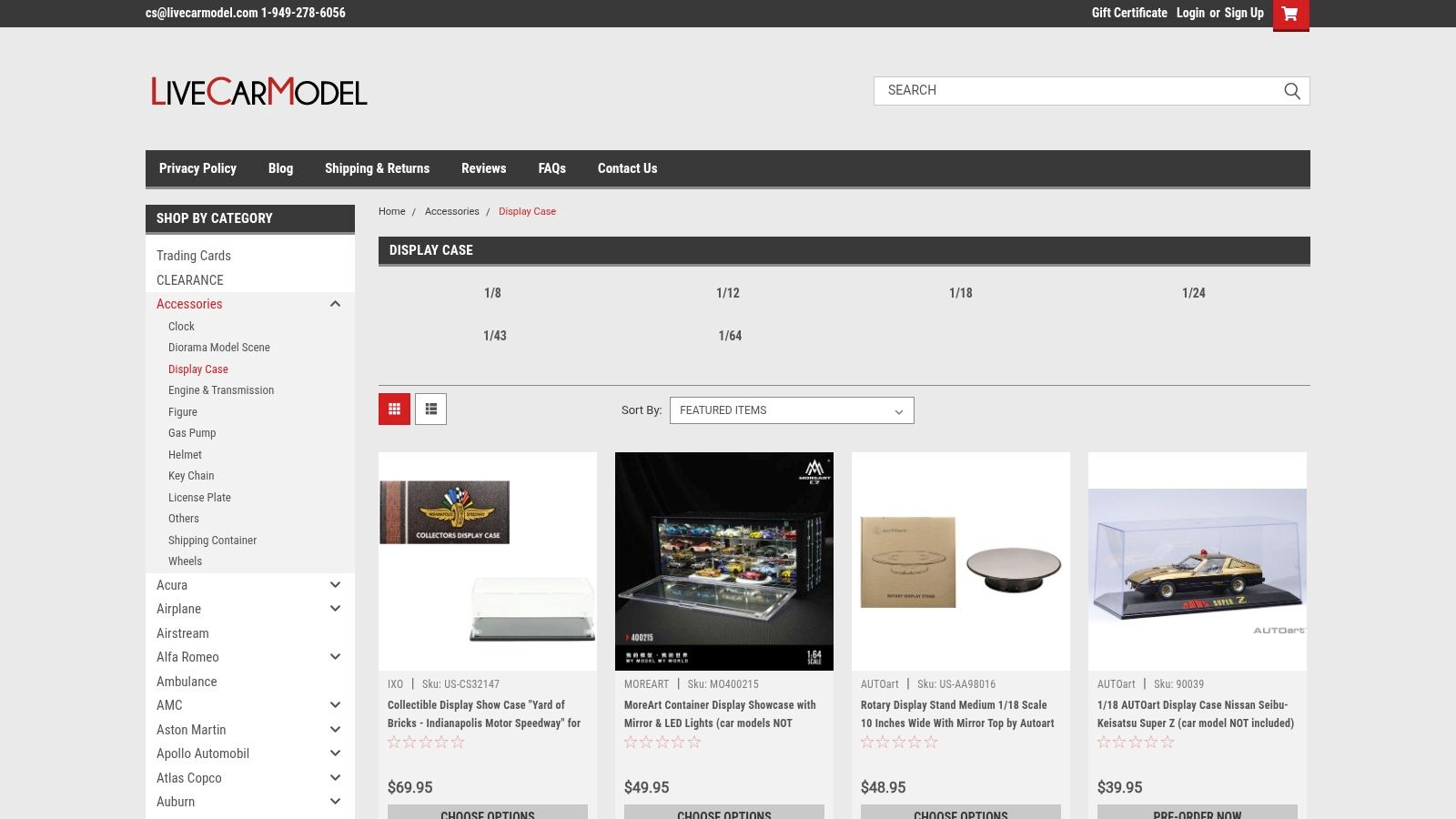
Task: Expand the Airplane category
Action: [x=335, y=609]
